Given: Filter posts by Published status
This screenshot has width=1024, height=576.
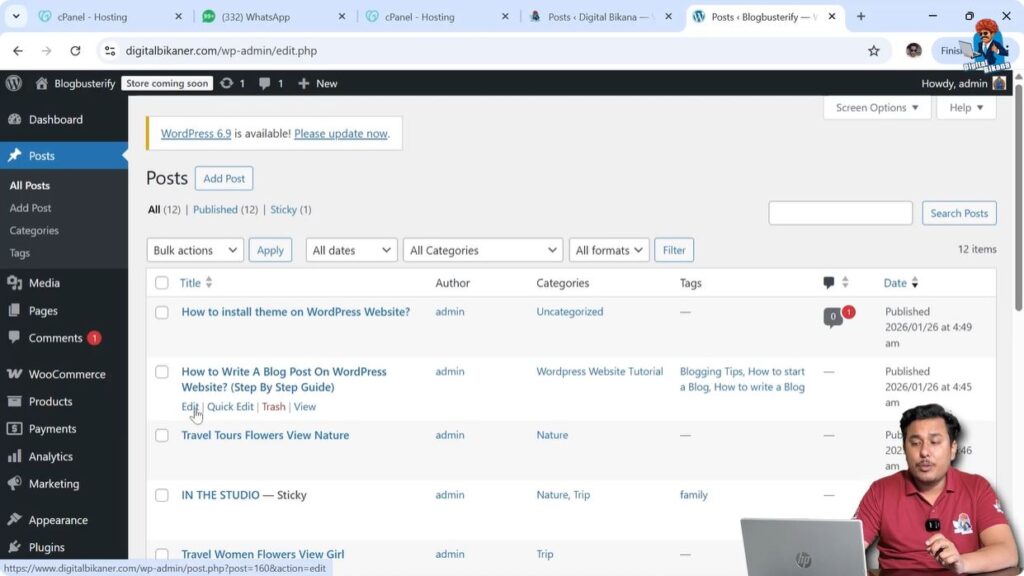Looking at the screenshot, I should 215,209.
